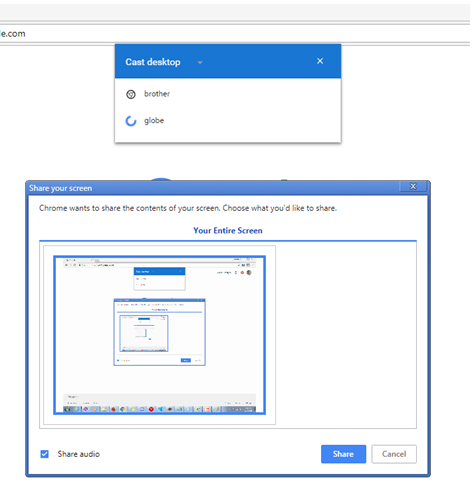This screenshot has width=475, height=484.
Task: Click the browser address bar
Action: pyautogui.click(x=235, y=34)
